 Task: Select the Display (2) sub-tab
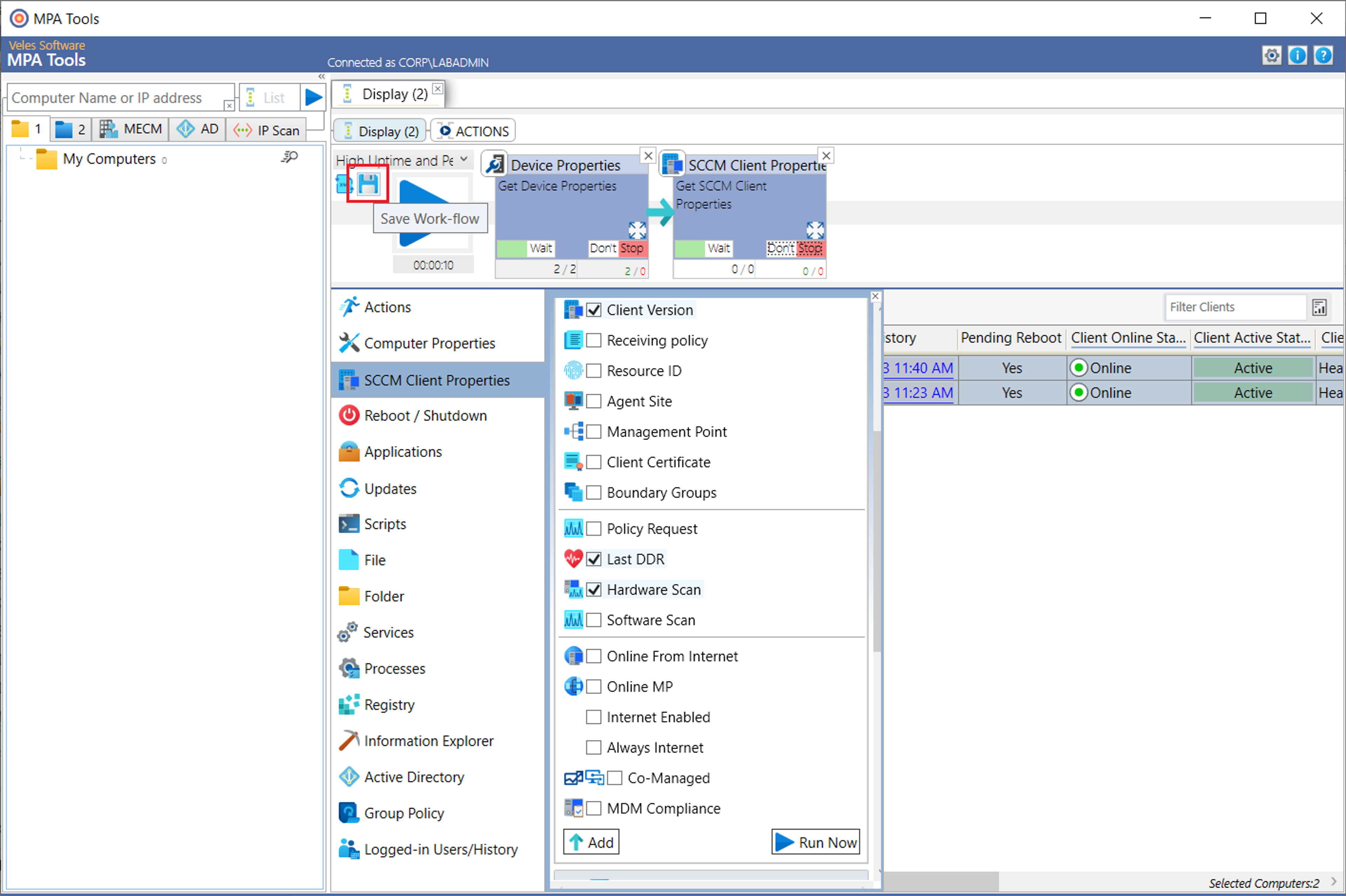(x=380, y=131)
